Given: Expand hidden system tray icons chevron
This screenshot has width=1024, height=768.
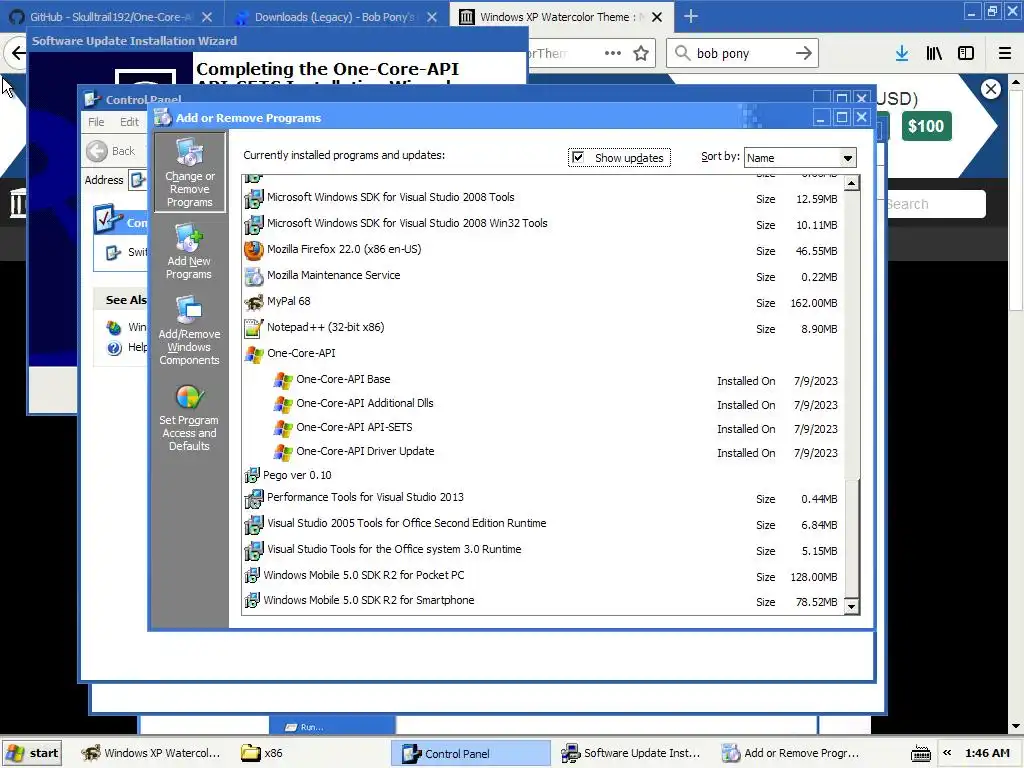Looking at the screenshot, I should pyautogui.click(x=947, y=753).
